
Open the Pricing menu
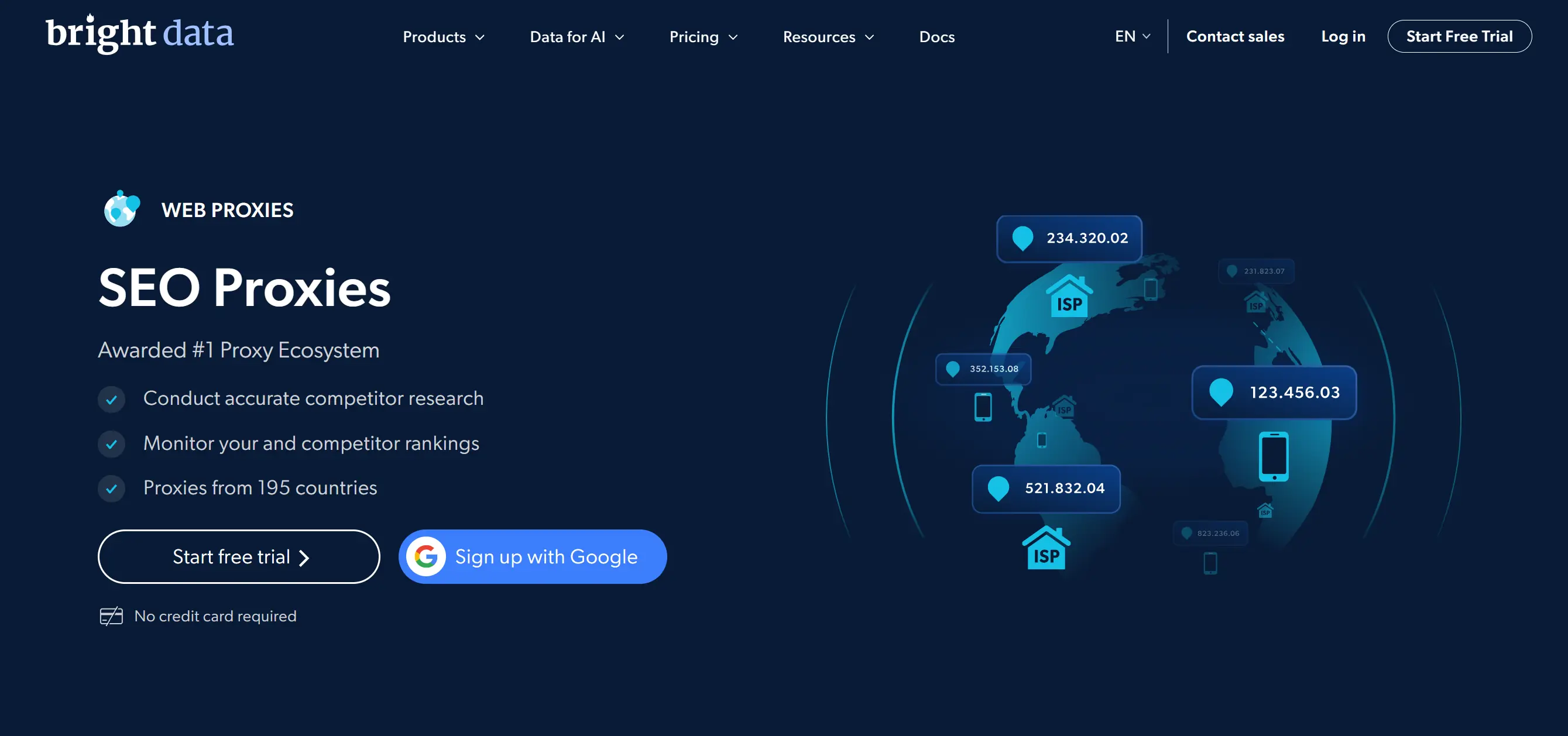tap(704, 37)
